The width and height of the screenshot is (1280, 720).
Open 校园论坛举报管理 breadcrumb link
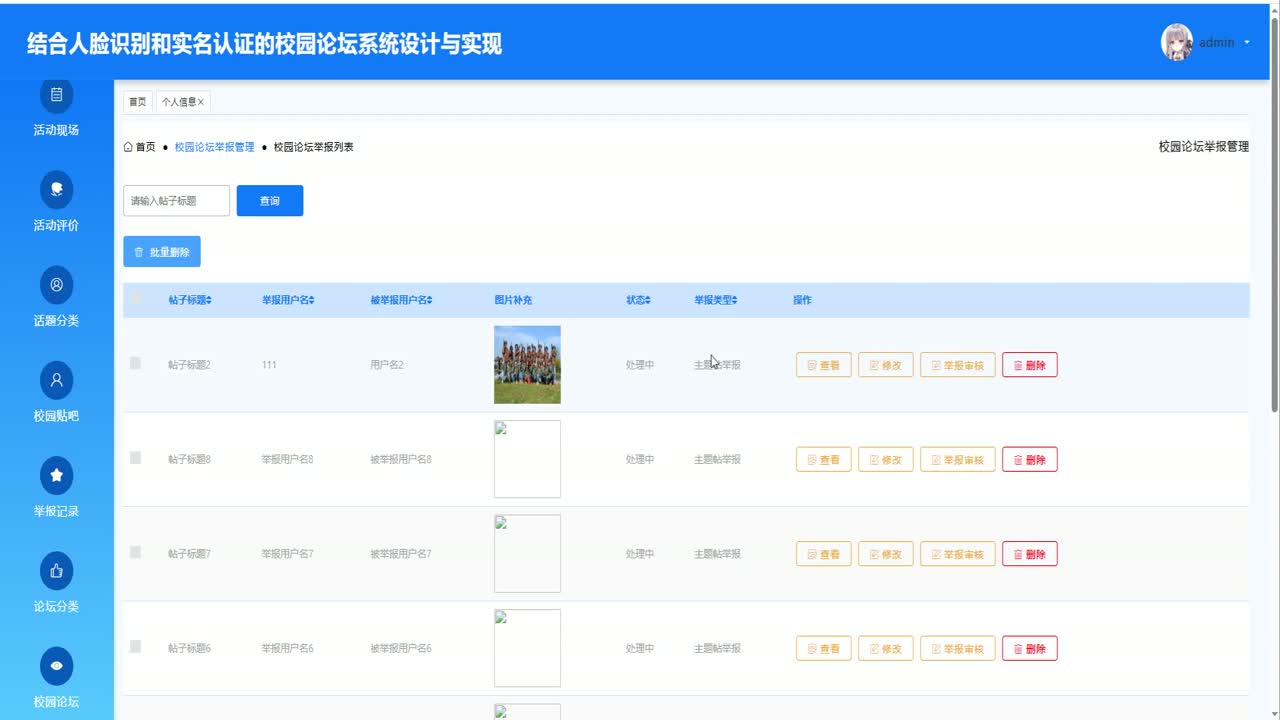pos(215,147)
